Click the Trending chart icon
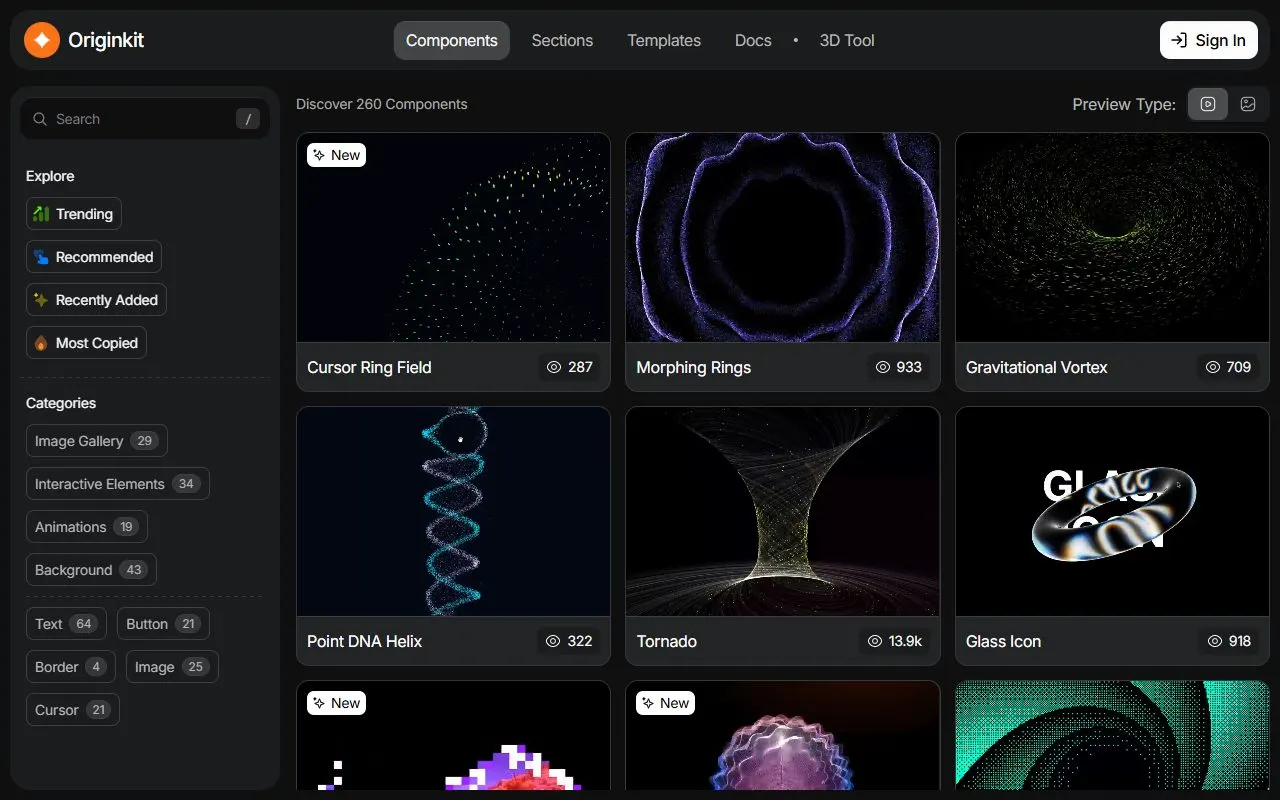 [41, 214]
